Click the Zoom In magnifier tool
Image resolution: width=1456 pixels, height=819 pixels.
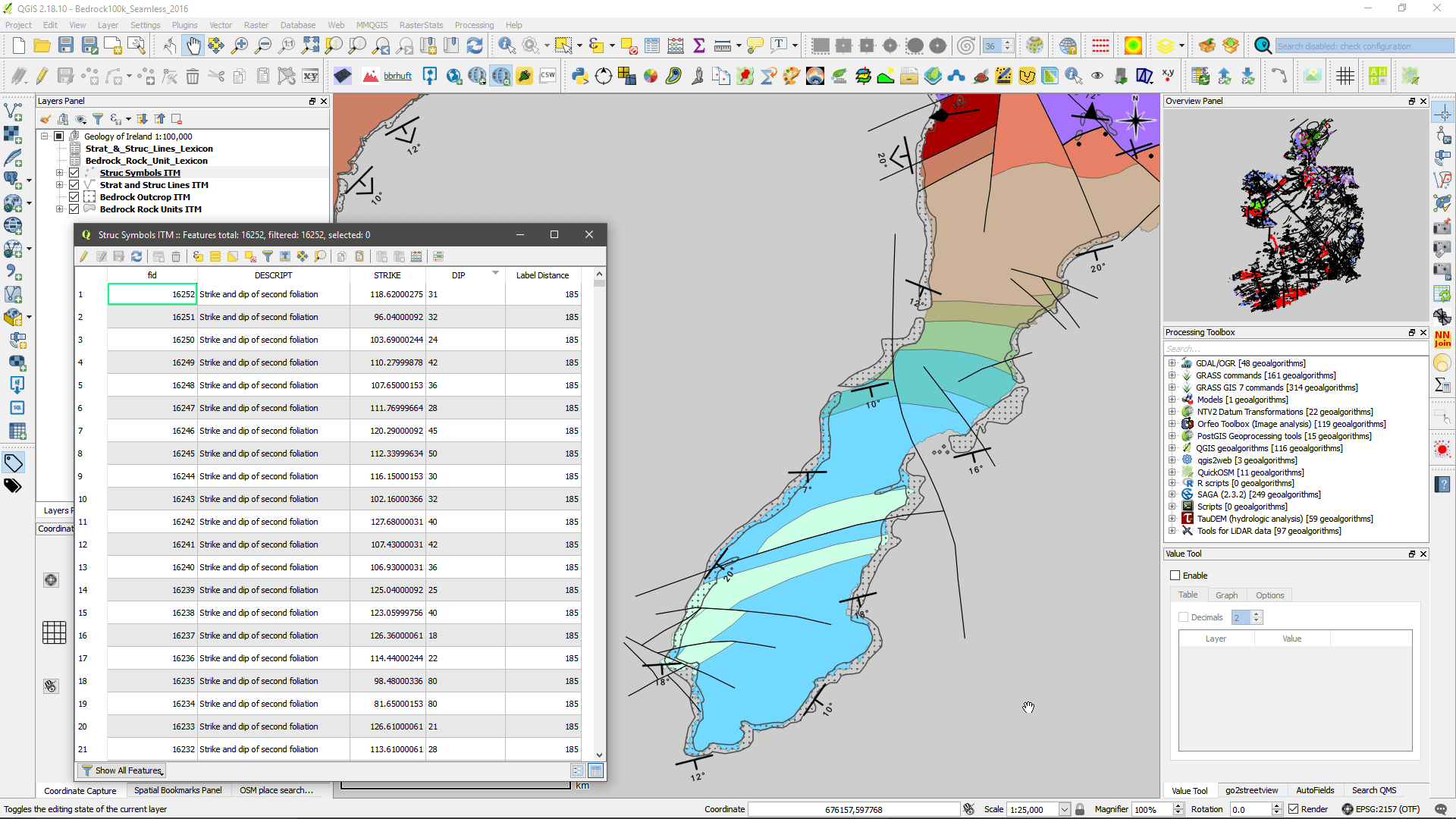[x=240, y=46]
